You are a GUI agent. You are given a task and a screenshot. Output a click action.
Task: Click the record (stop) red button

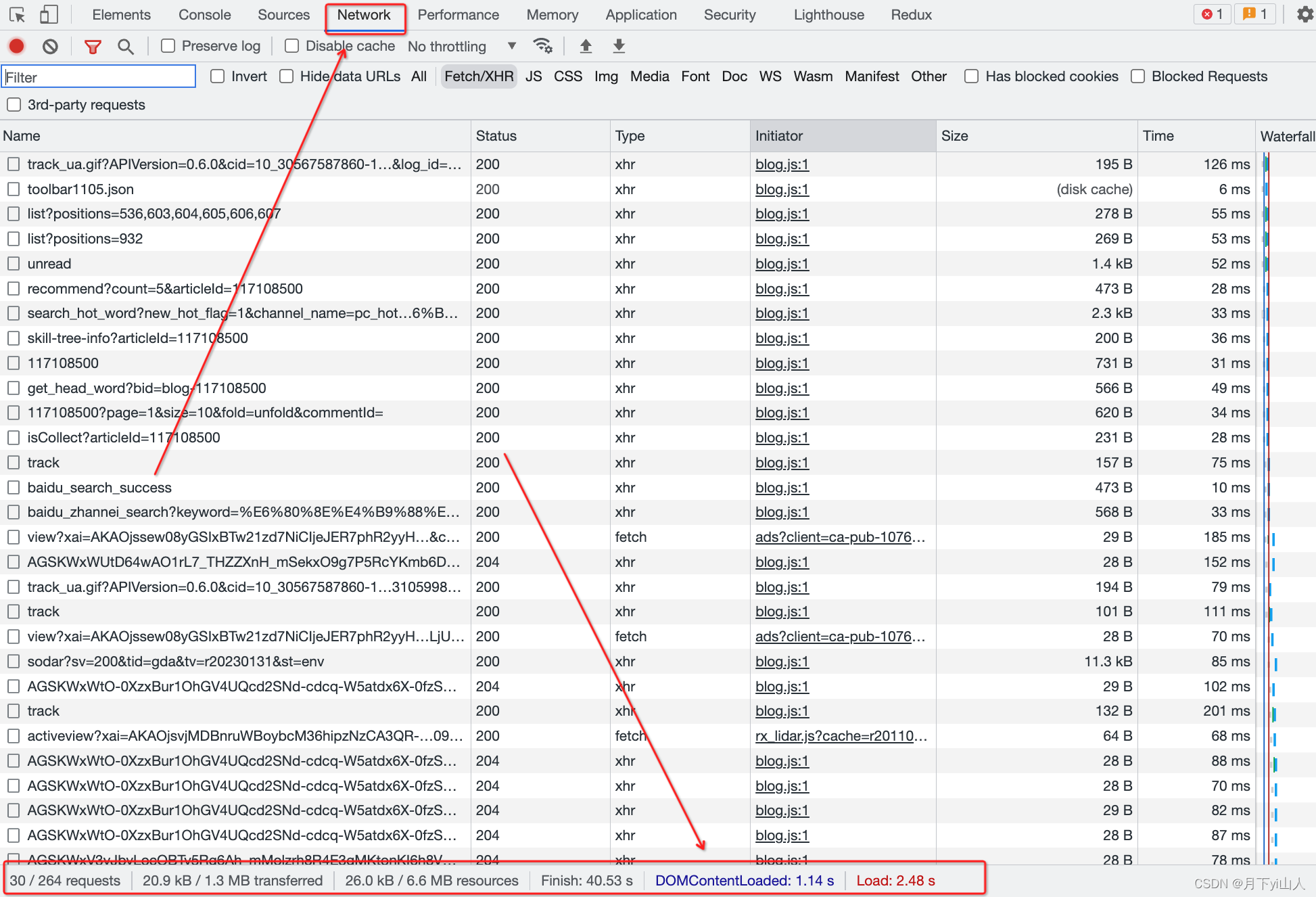click(19, 46)
